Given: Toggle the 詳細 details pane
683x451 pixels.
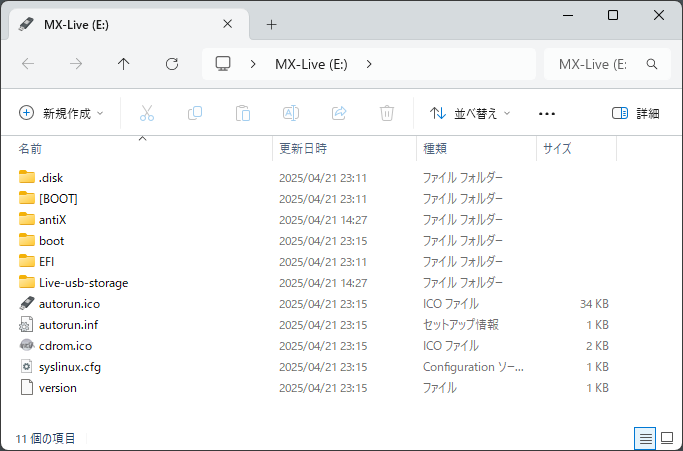Looking at the screenshot, I should point(636,113).
